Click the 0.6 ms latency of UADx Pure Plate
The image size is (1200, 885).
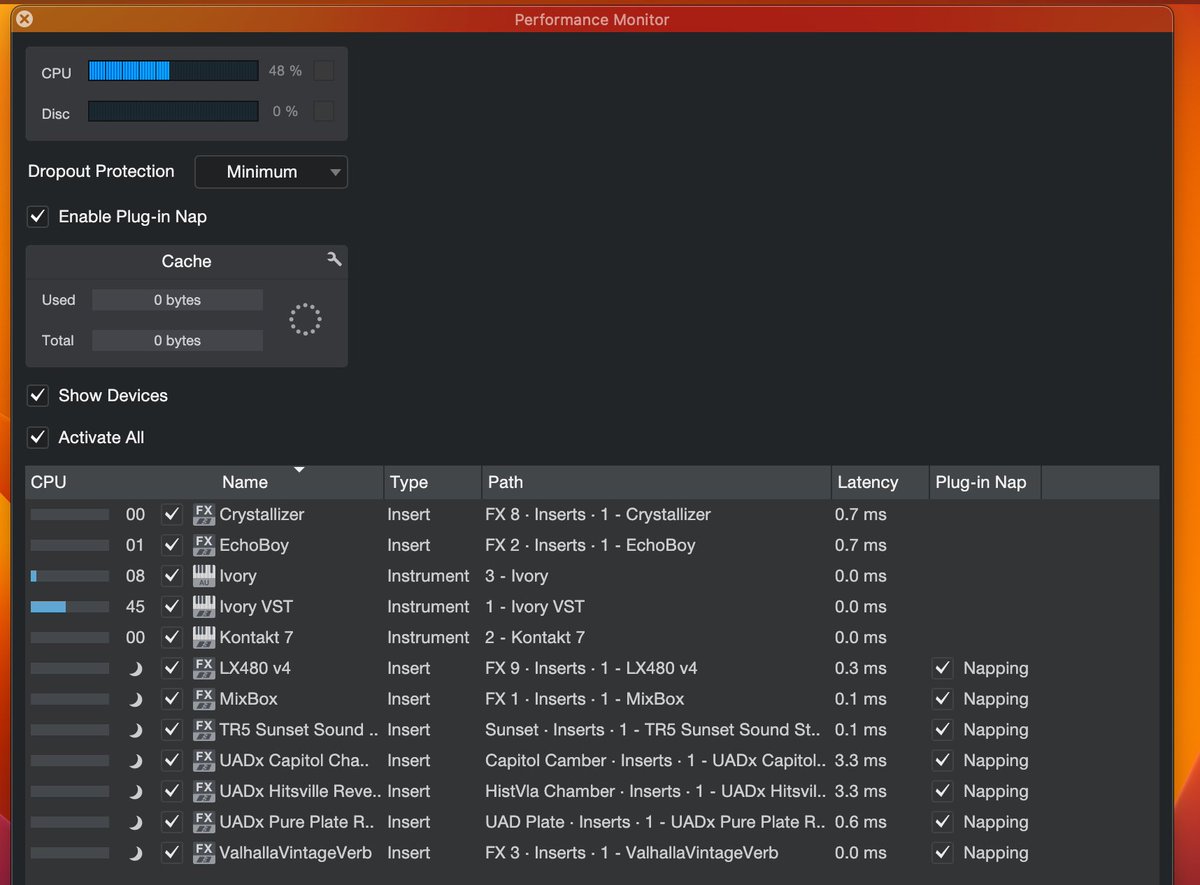click(861, 822)
